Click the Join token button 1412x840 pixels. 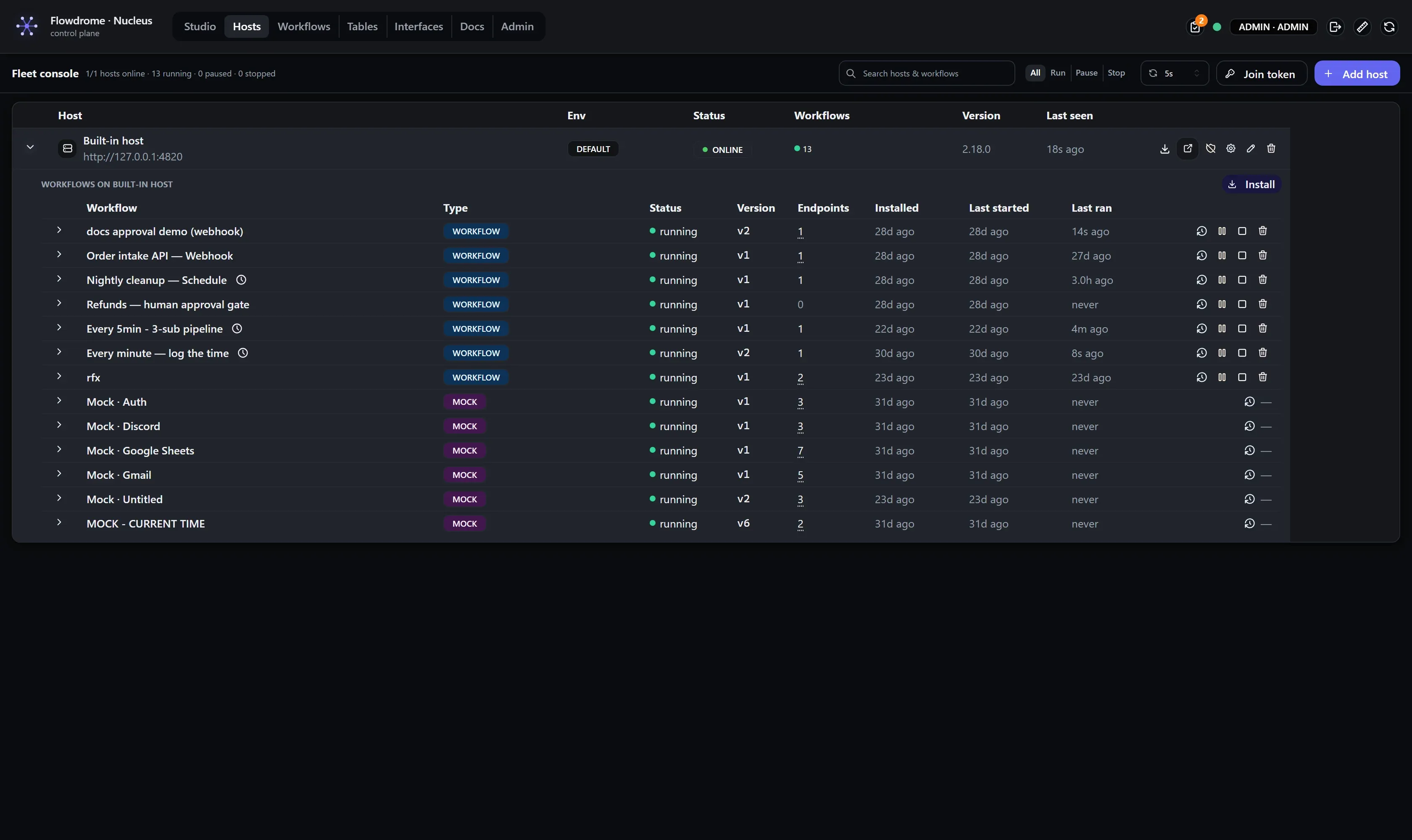pyautogui.click(x=1261, y=73)
